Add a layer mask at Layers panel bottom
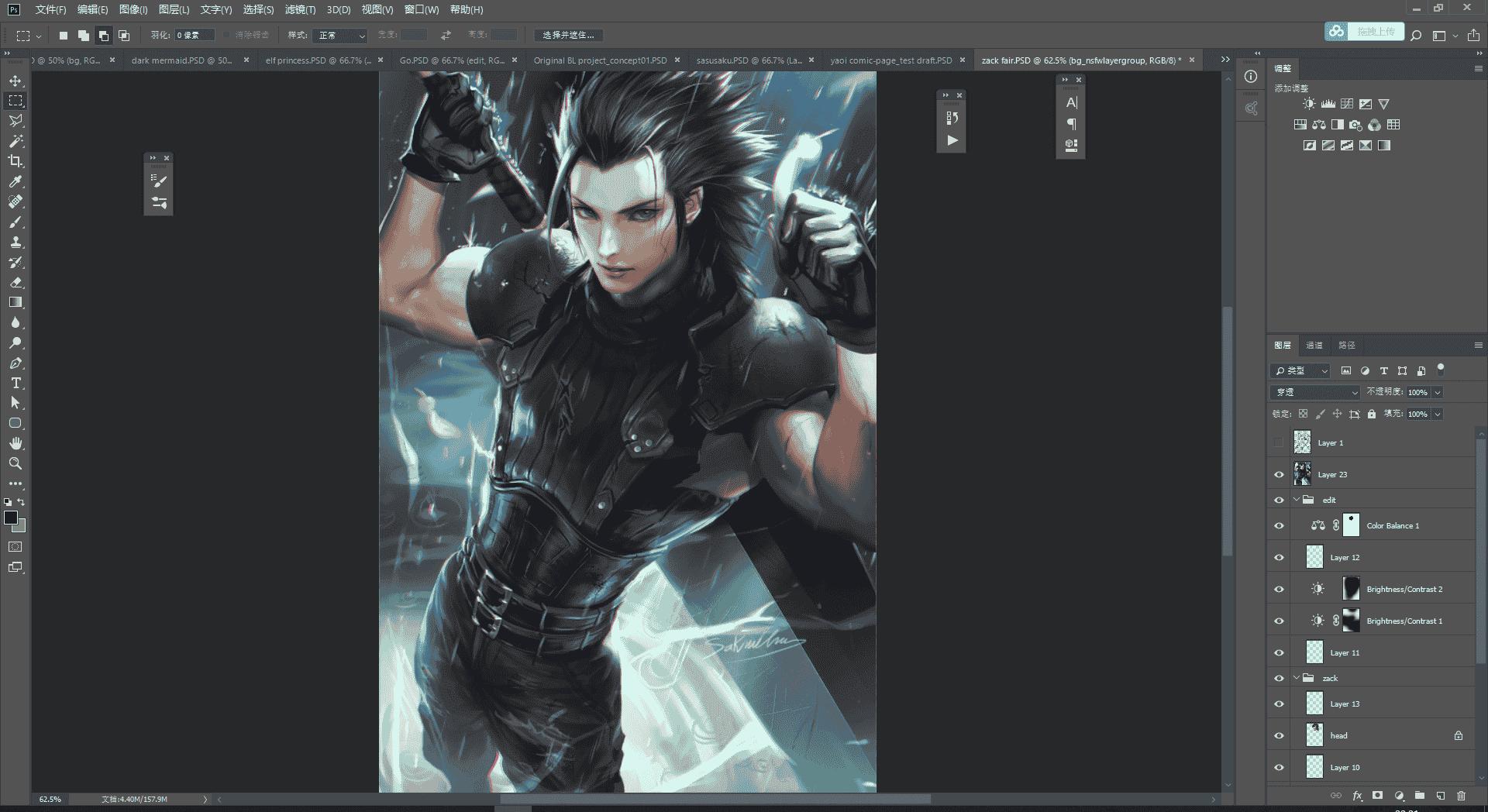 click(x=1378, y=795)
